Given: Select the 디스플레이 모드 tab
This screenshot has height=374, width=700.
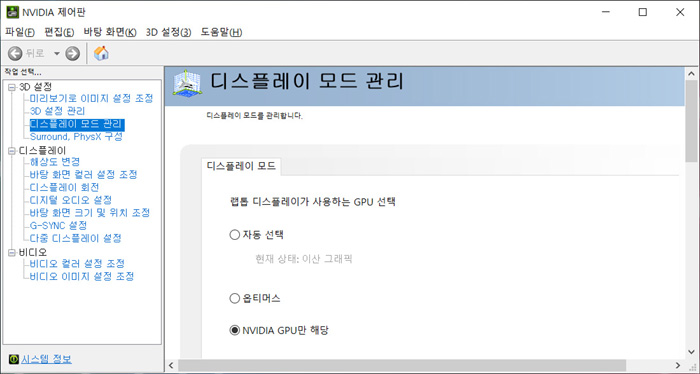Looking at the screenshot, I should (241, 166).
